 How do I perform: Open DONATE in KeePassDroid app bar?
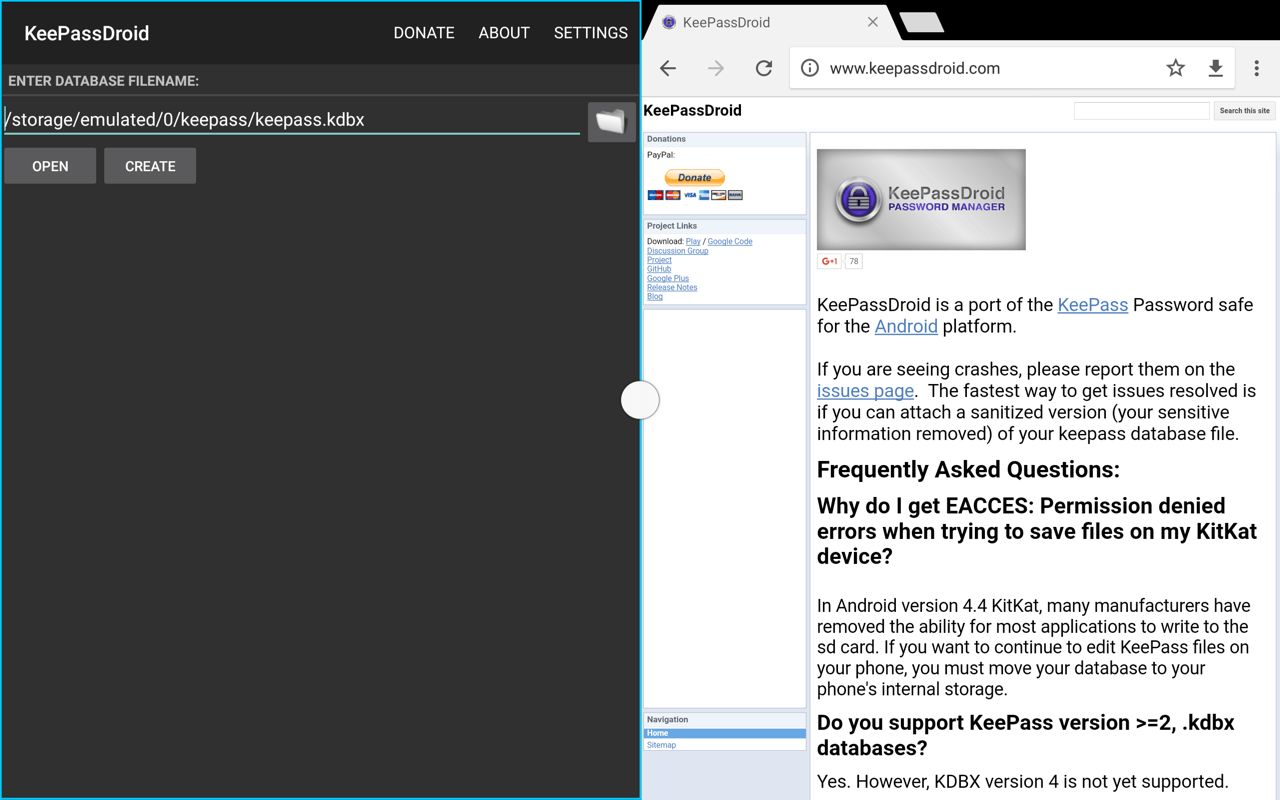[424, 33]
